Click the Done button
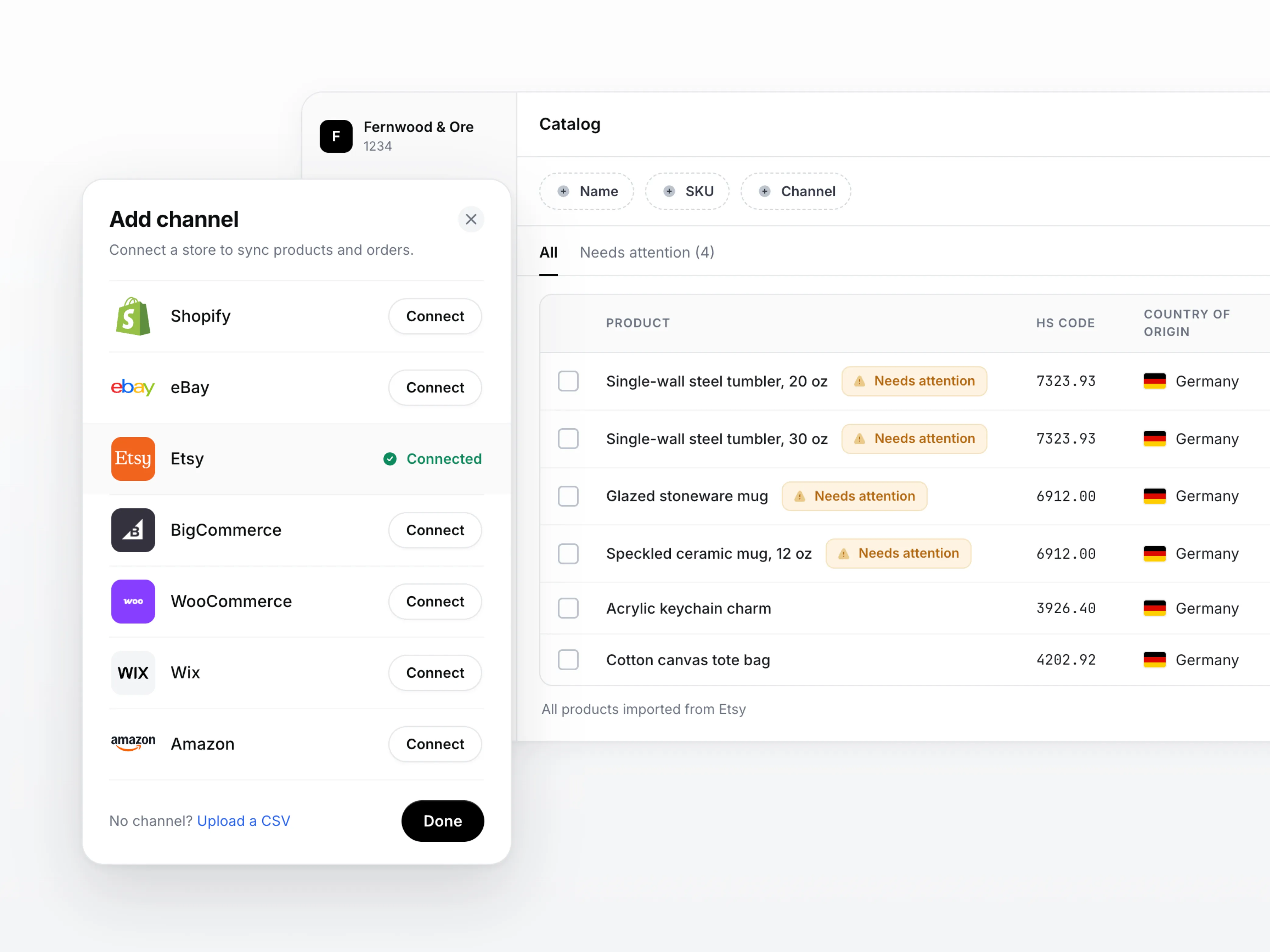Viewport: 1270px width, 952px height. click(x=443, y=821)
